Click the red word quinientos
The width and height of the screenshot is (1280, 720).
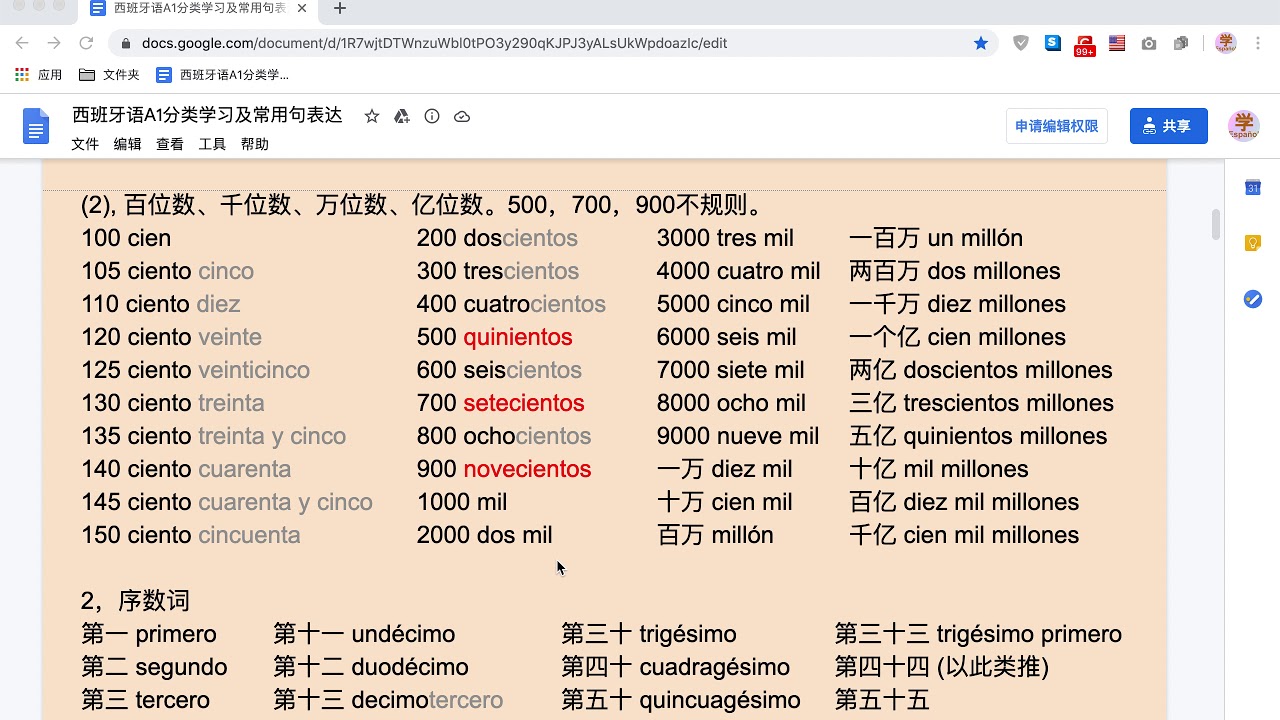tap(518, 337)
